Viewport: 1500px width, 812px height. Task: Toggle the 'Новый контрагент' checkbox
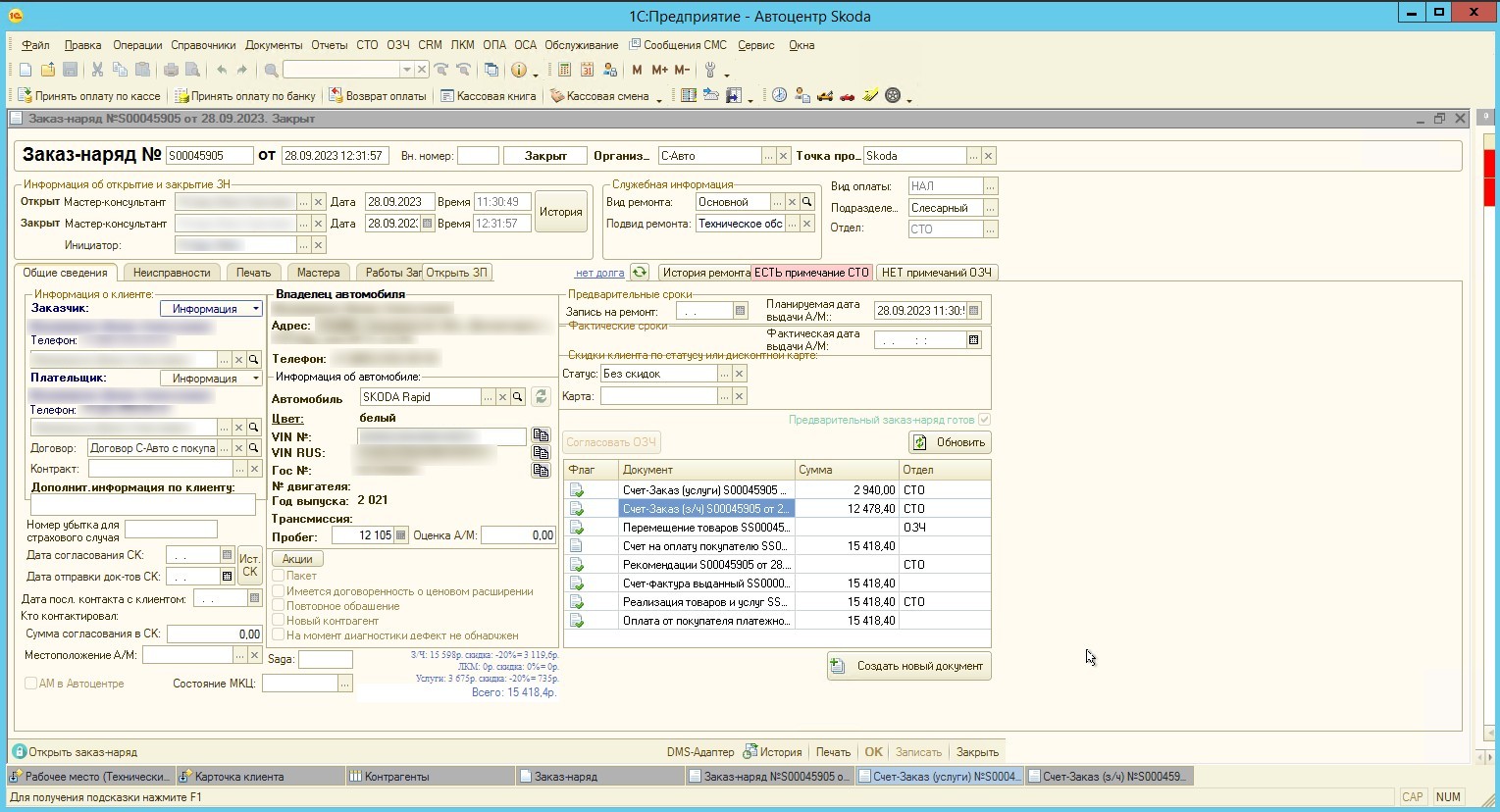(279, 621)
